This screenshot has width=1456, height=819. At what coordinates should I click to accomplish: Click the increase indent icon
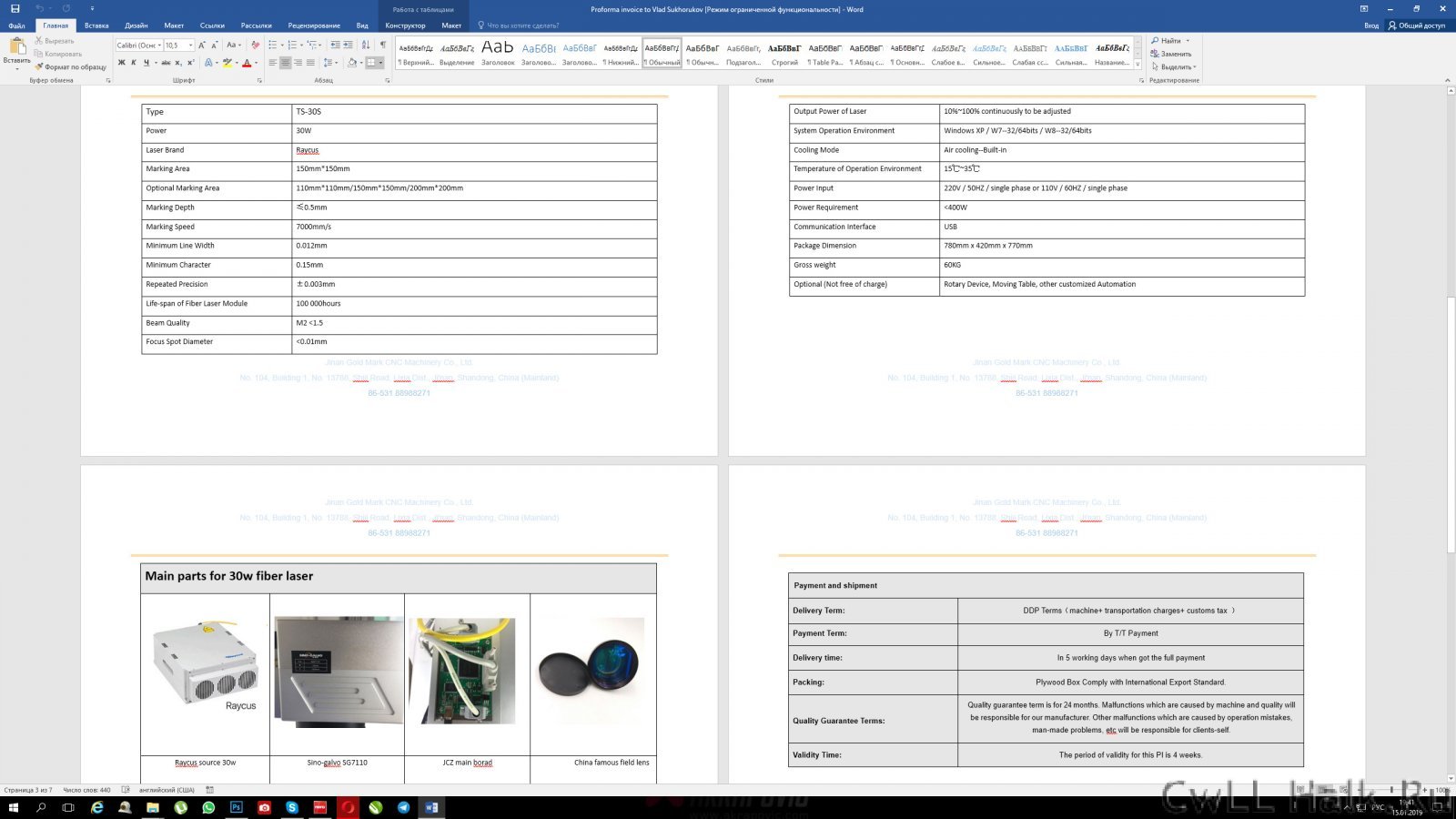click(x=348, y=45)
